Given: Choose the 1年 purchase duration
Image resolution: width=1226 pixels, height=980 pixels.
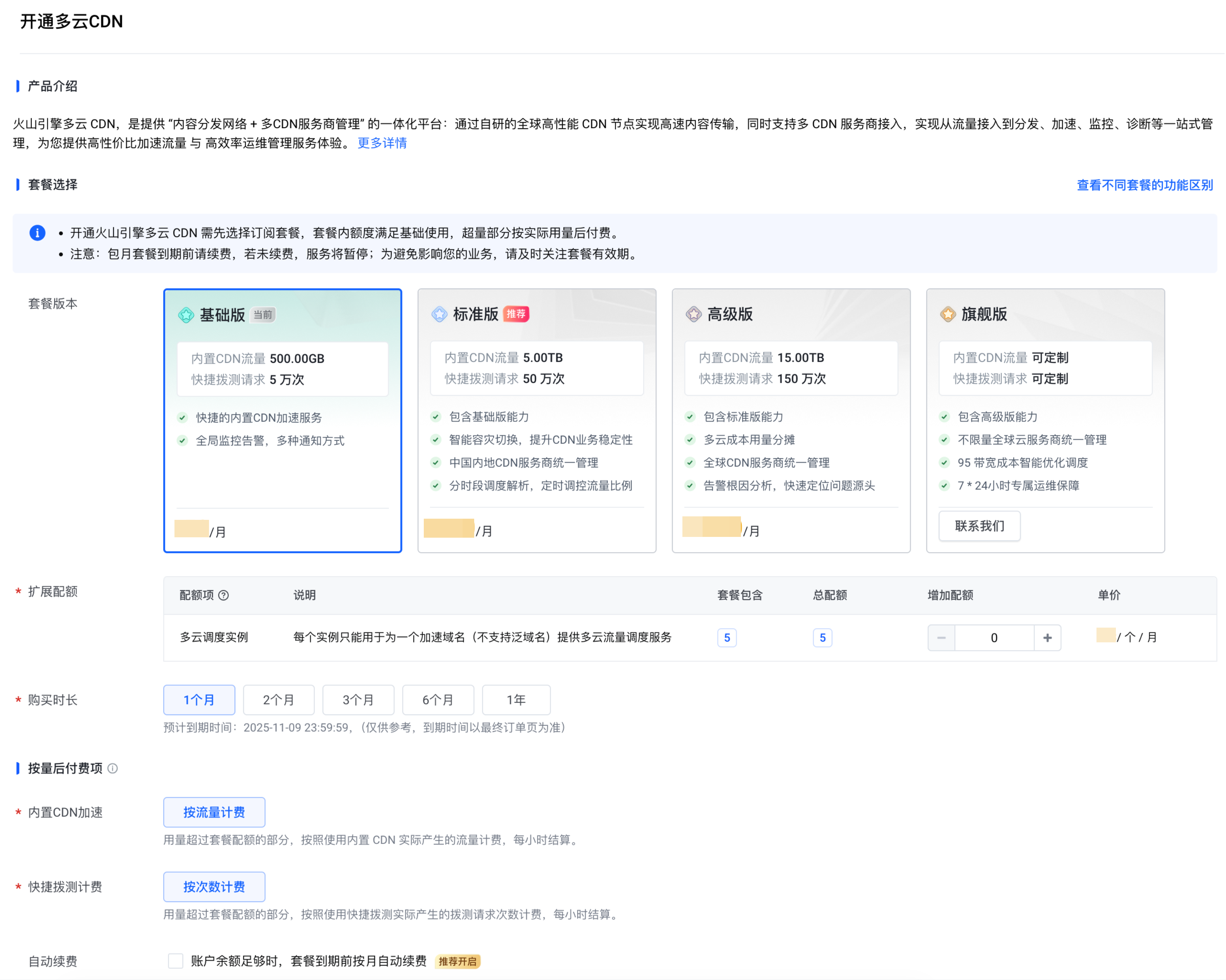Looking at the screenshot, I should click(516, 700).
